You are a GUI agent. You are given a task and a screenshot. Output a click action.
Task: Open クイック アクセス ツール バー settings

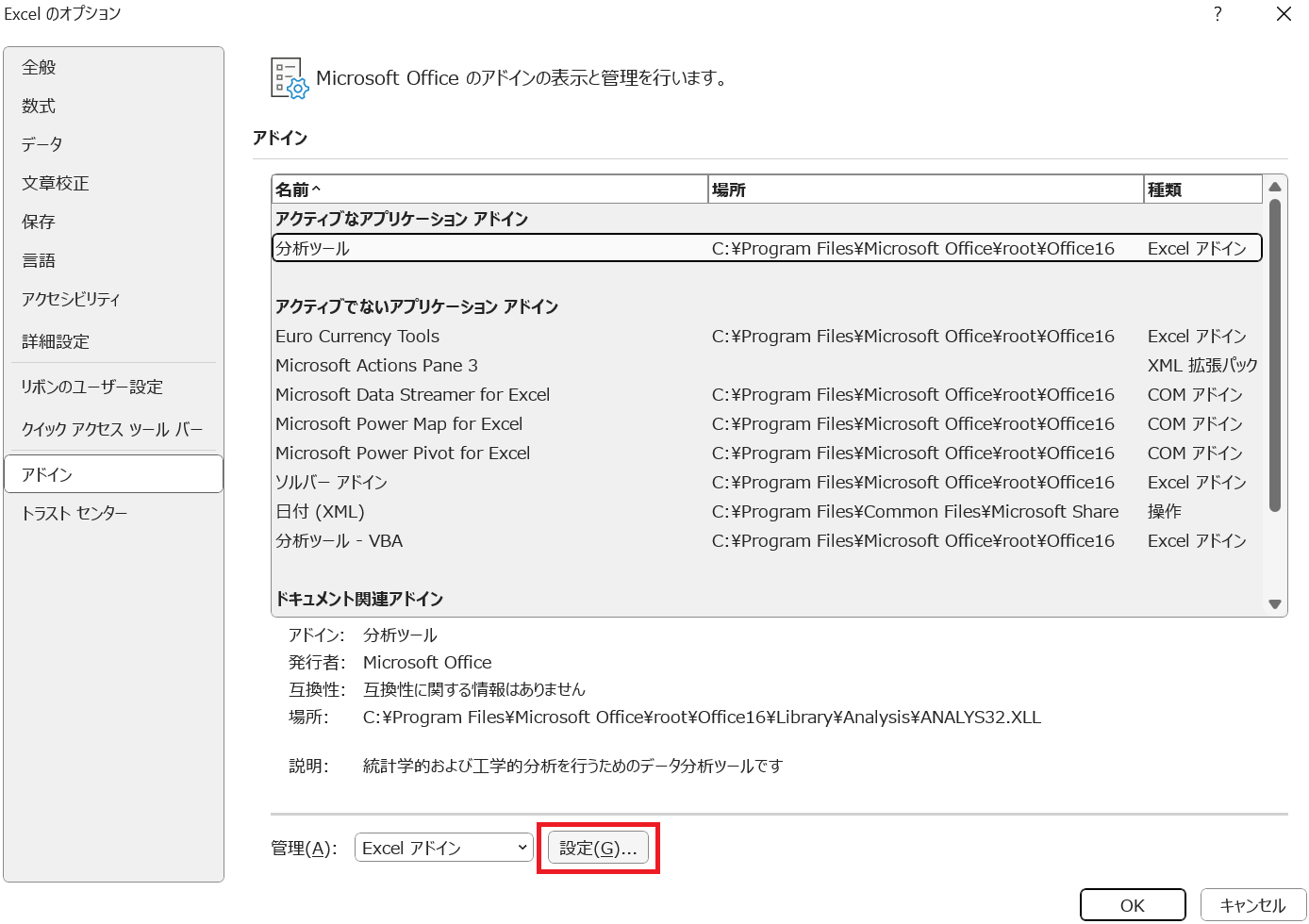[113, 429]
